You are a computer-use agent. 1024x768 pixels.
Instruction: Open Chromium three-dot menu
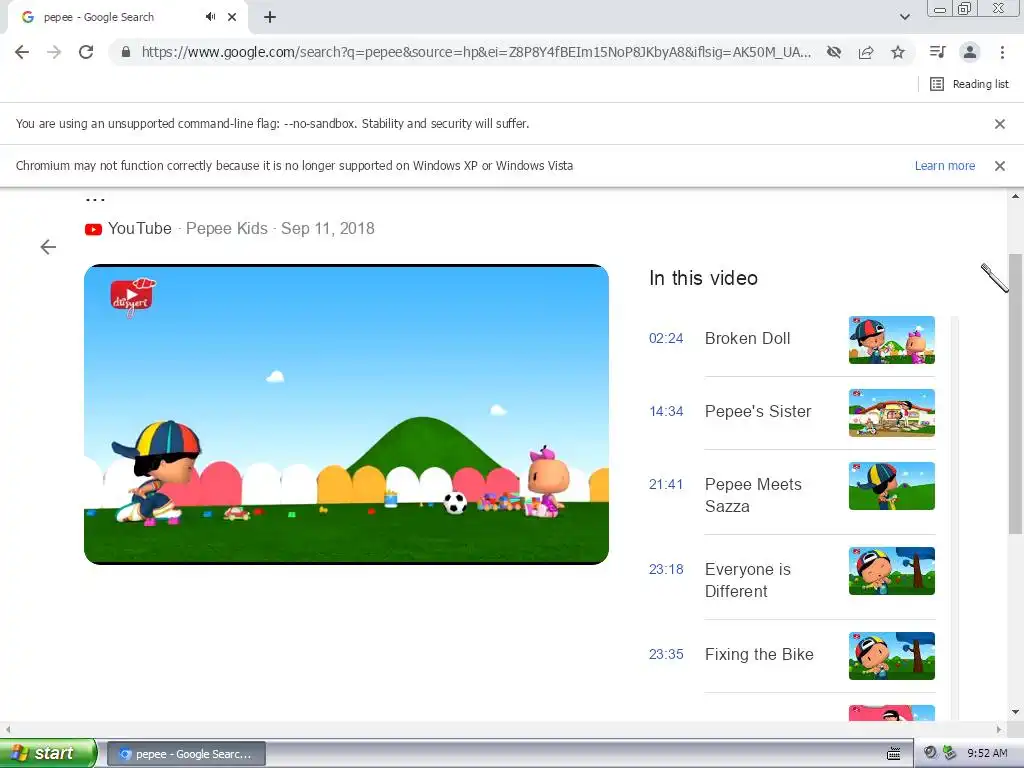click(1002, 52)
